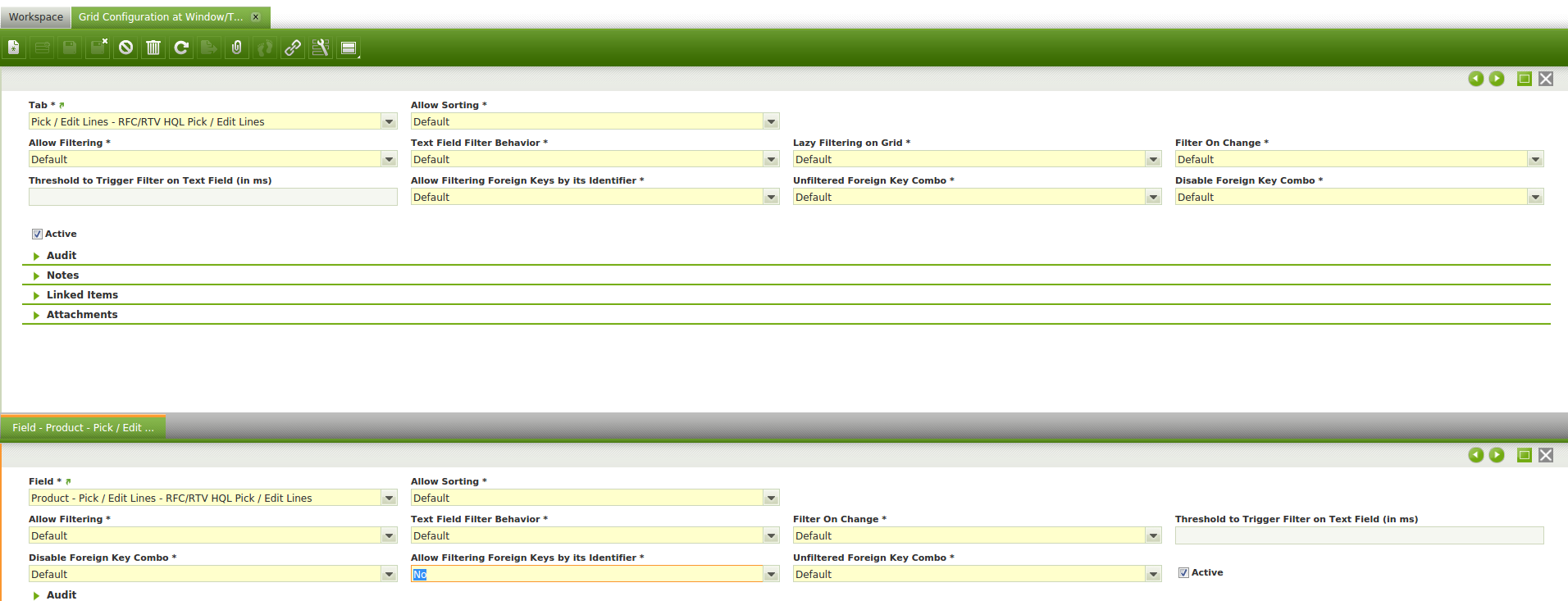Open the Field subtab's Allow Sorting dropdown

tap(772, 498)
